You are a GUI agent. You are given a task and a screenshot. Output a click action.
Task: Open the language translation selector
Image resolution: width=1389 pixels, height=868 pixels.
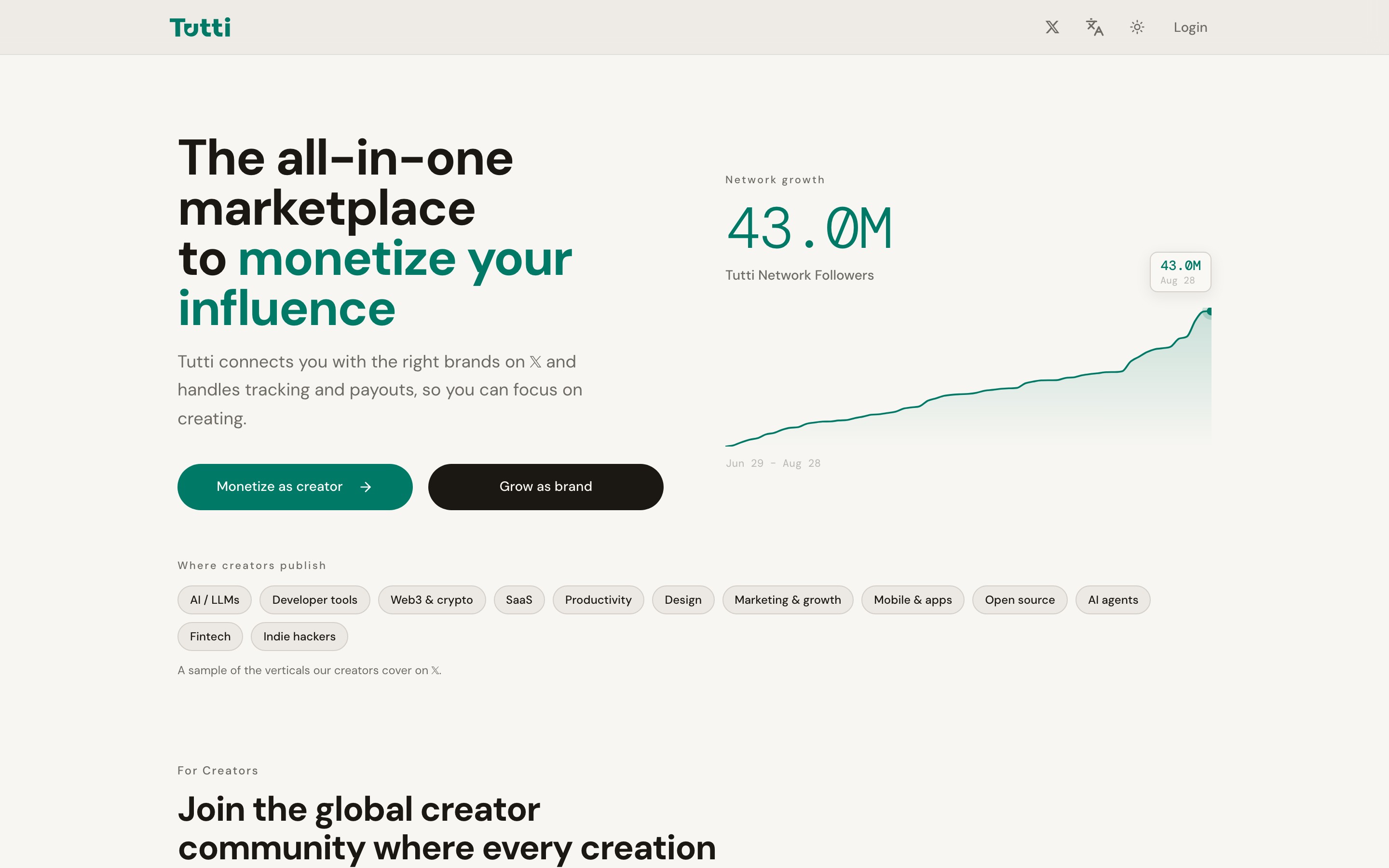tap(1094, 27)
